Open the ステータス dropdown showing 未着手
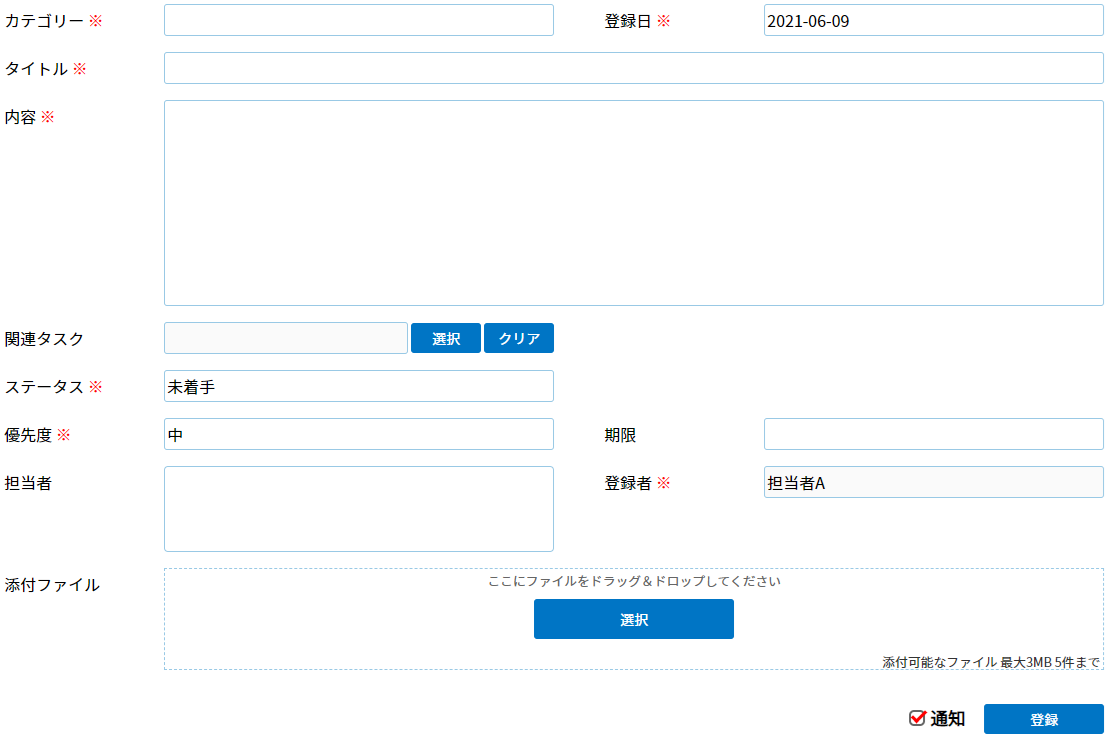Image resolution: width=1108 pixels, height=736 pixels. (x=358, y=386)
